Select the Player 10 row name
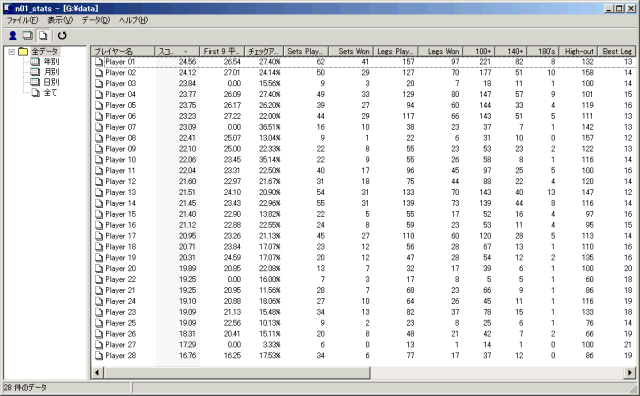The height and width of the screenshot is (396, 640). (120, 160)
